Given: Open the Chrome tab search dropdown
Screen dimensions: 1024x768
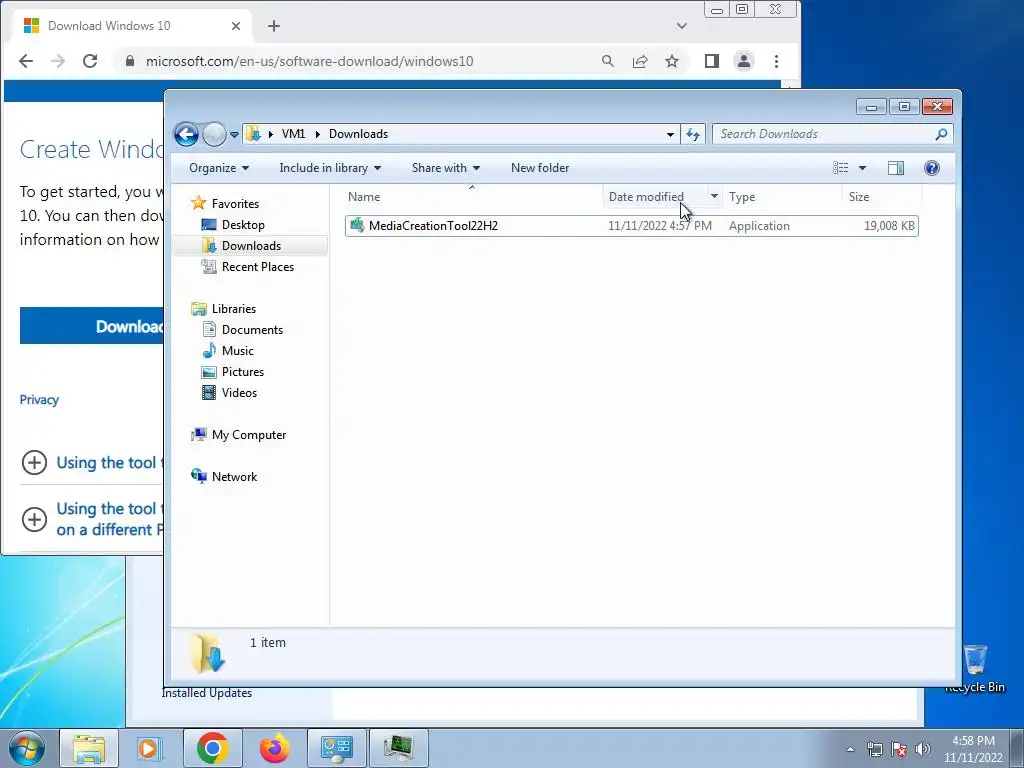Looking at the screenshot, I should point(681,26).
